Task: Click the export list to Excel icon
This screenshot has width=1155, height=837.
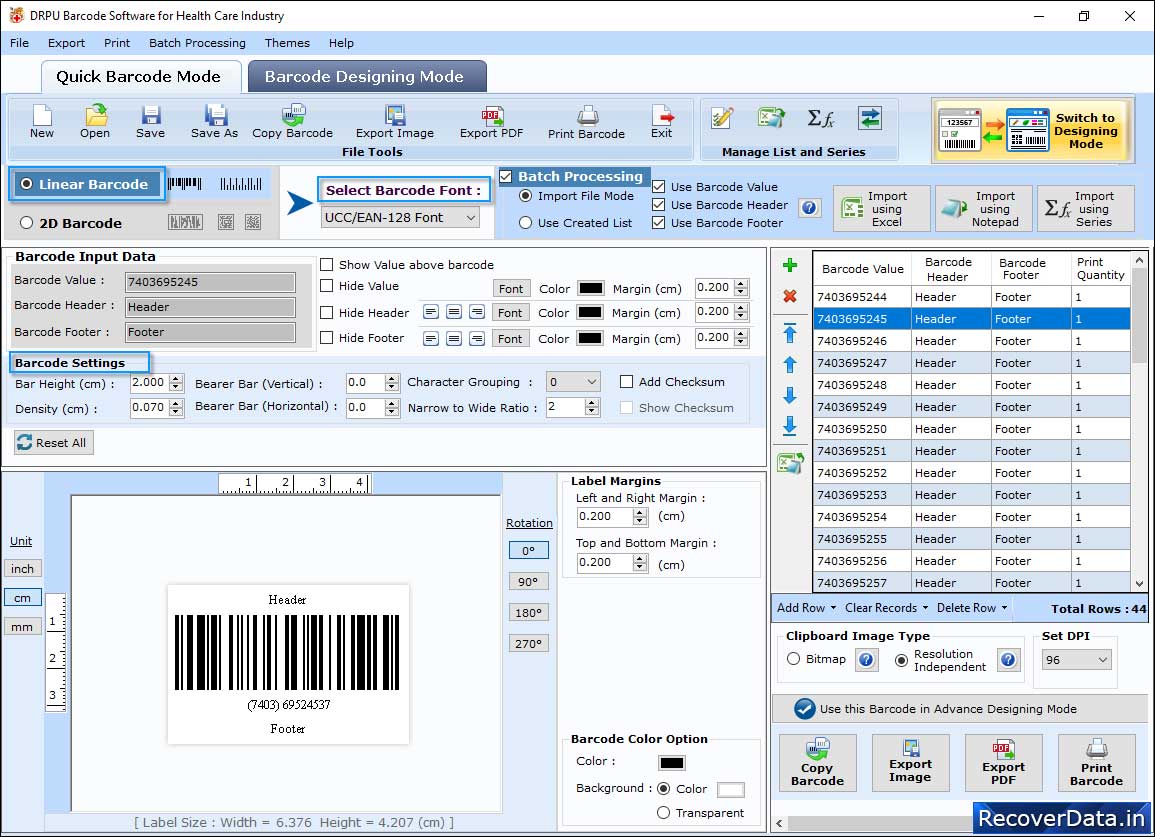Action: tap(790, 463)
